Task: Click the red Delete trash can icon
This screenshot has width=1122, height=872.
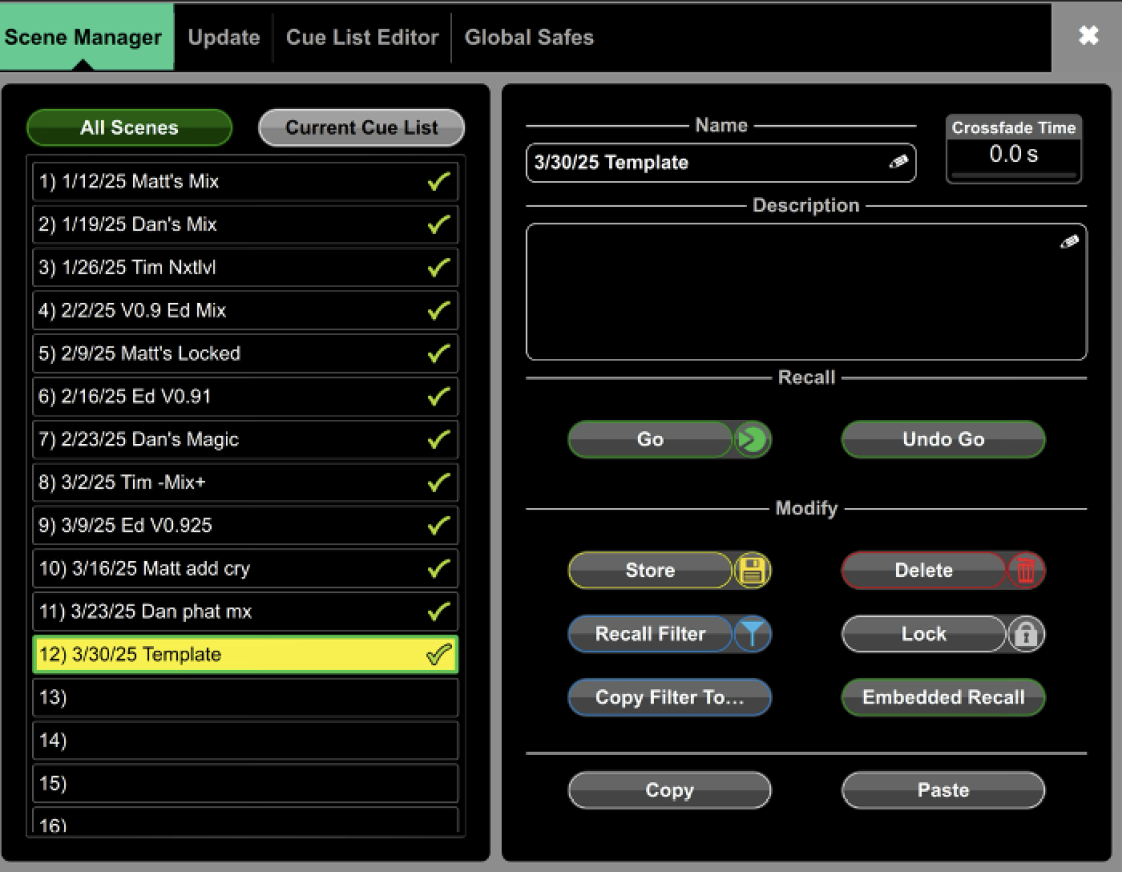Action: (x=1026, y=571)
